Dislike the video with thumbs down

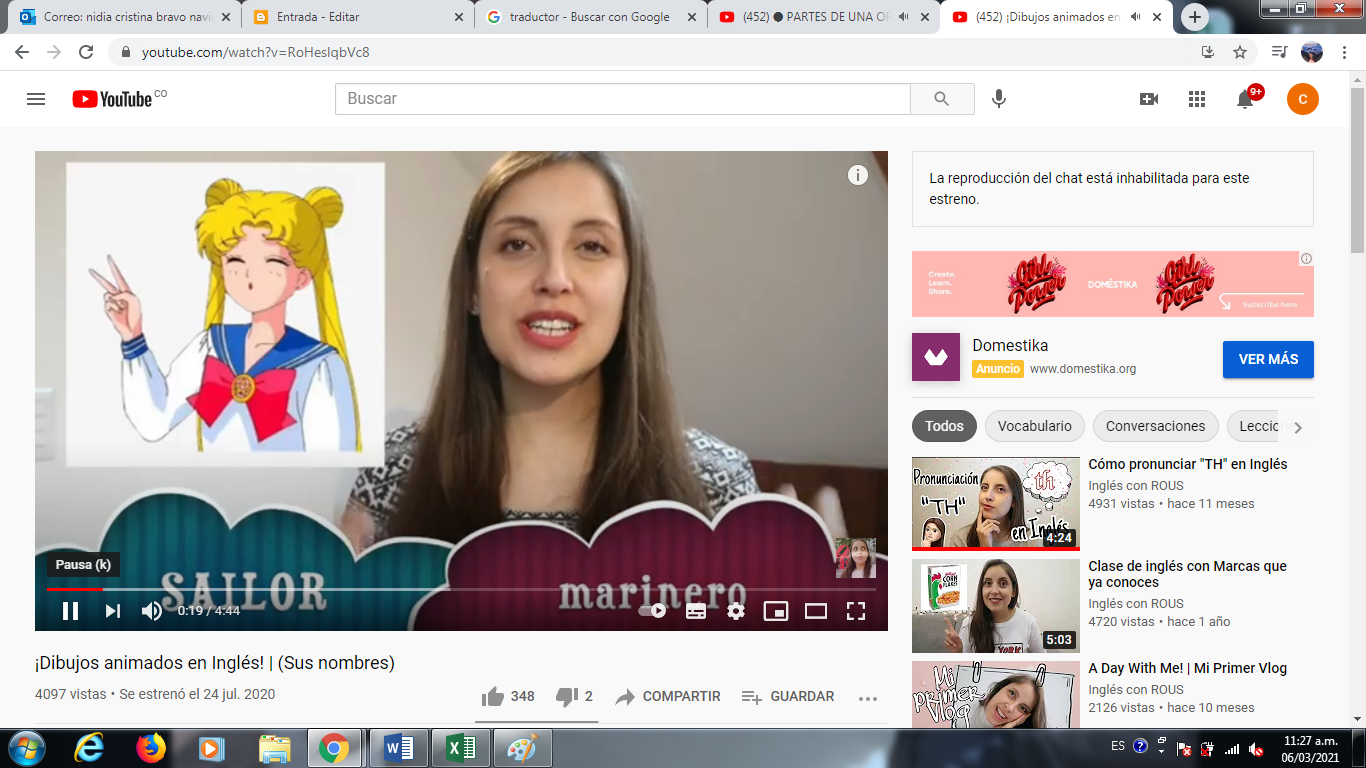(574, 696)
